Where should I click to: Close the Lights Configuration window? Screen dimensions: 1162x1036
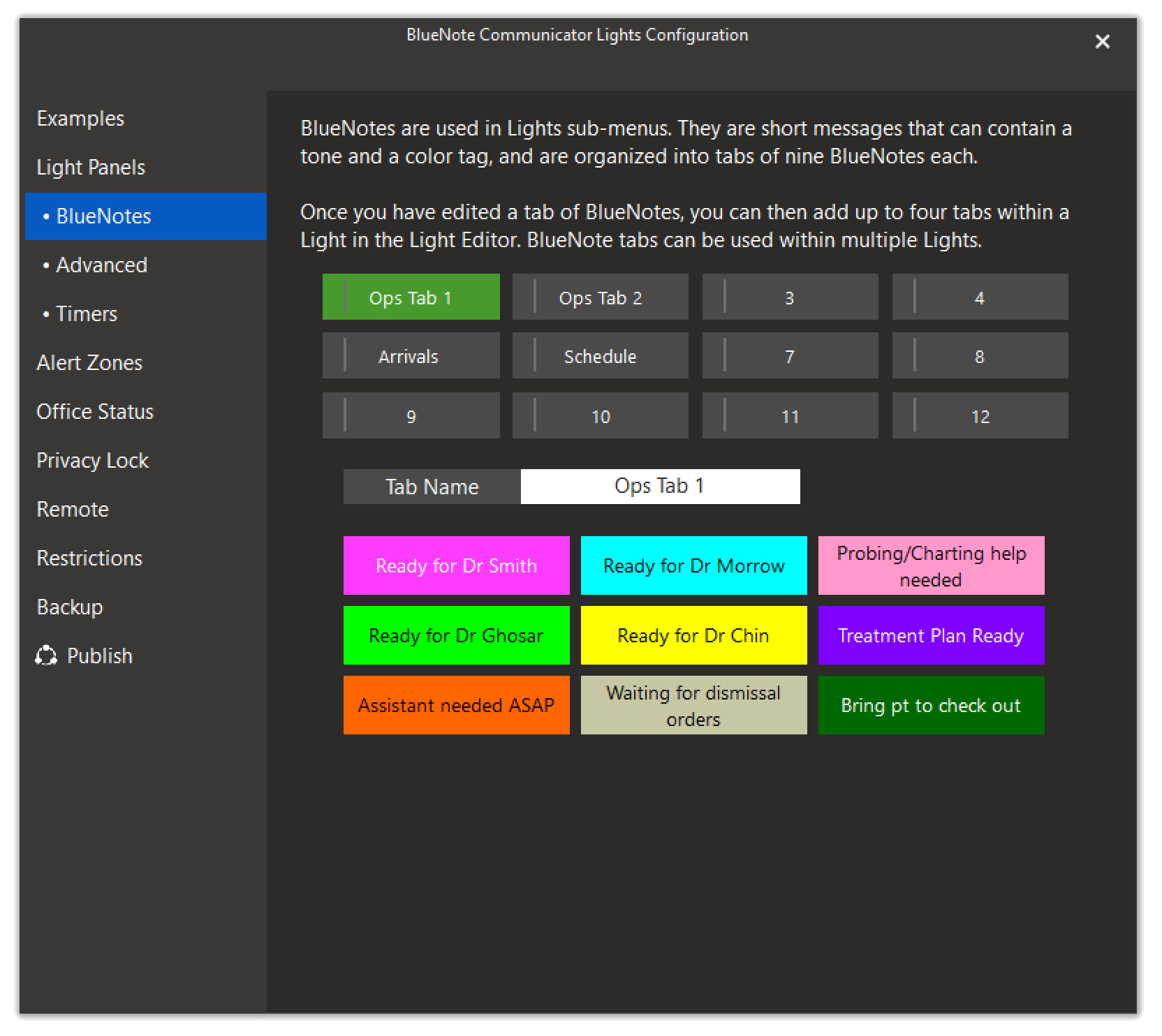click(x=1103, y=42)
